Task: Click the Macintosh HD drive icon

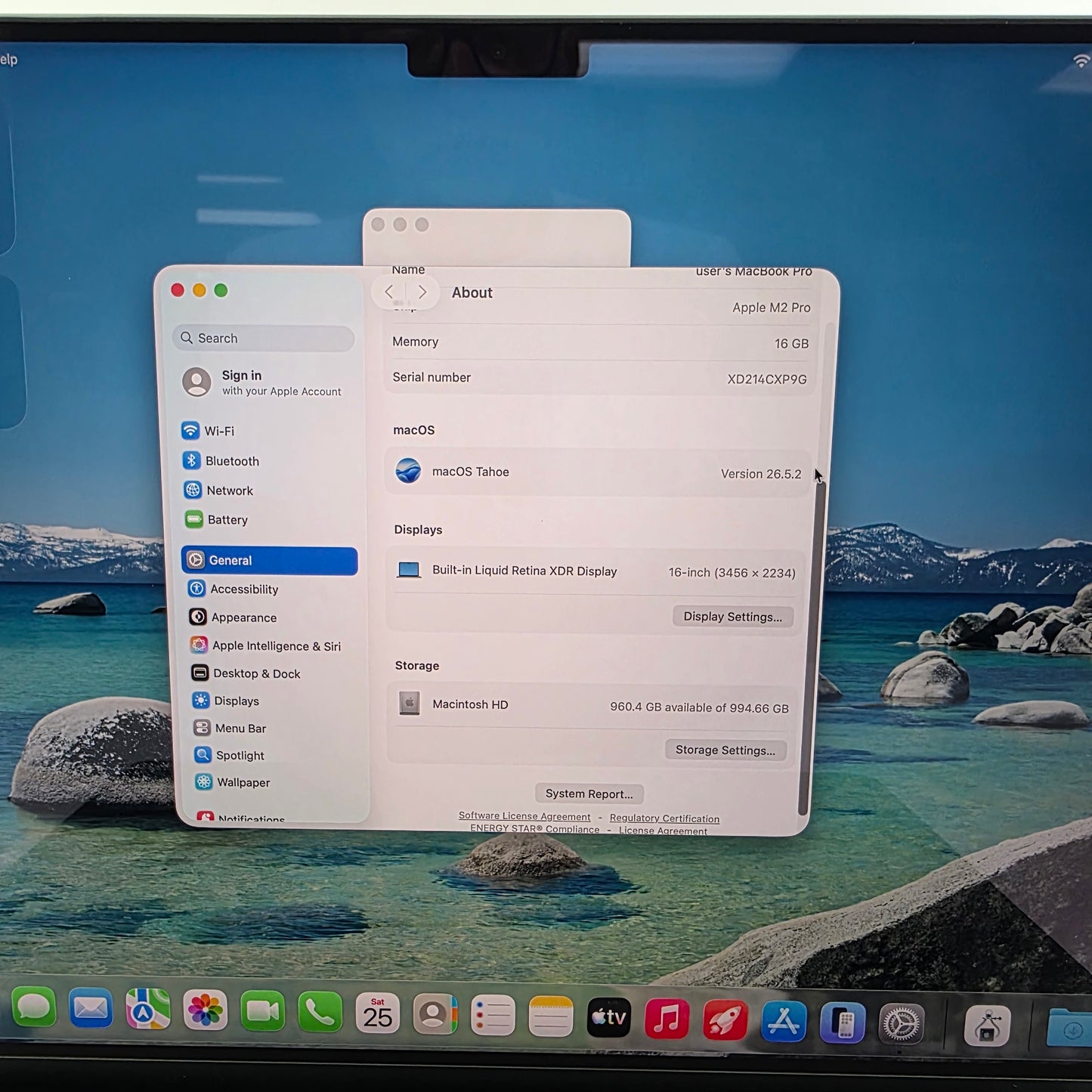Action: coord(410,704)
